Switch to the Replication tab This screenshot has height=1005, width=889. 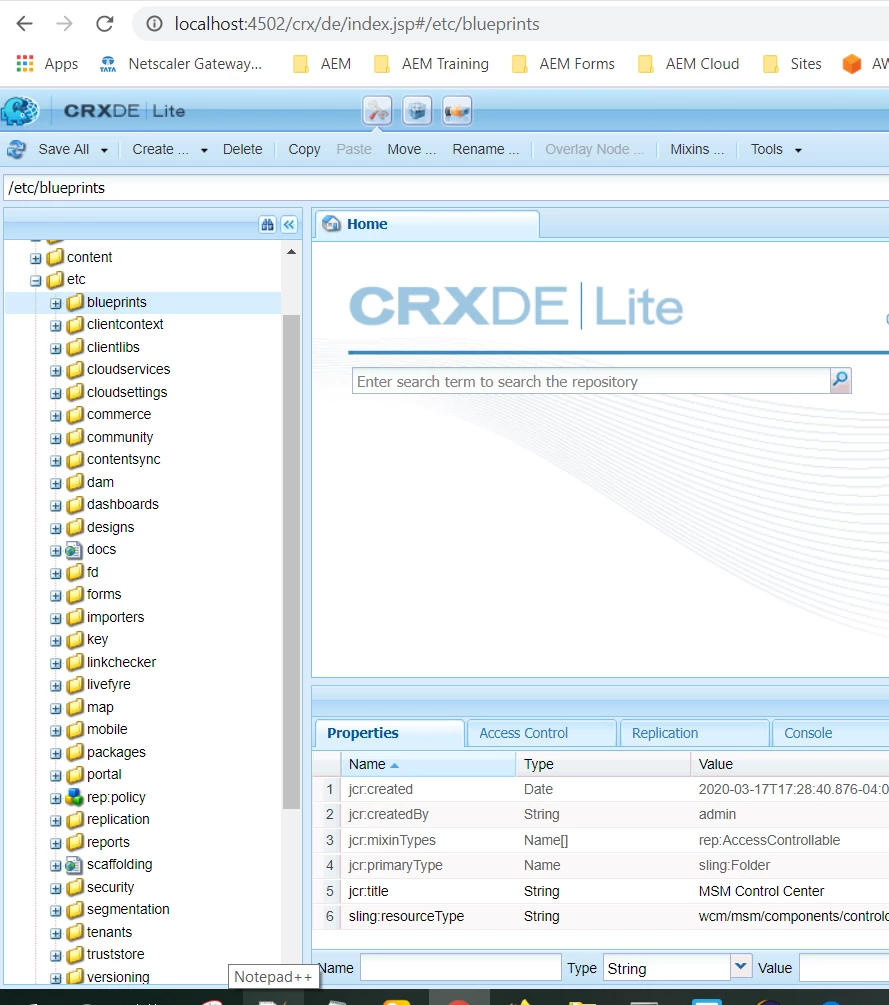(x=694, y=733)
